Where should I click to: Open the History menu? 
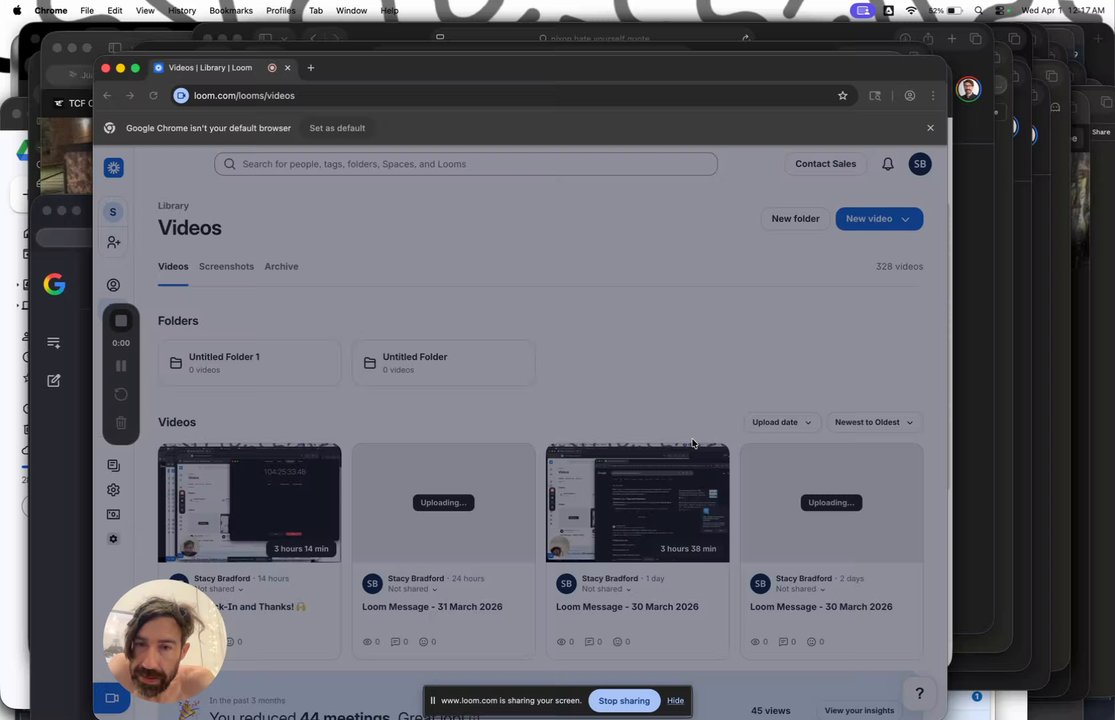click(x=182, y=11)
